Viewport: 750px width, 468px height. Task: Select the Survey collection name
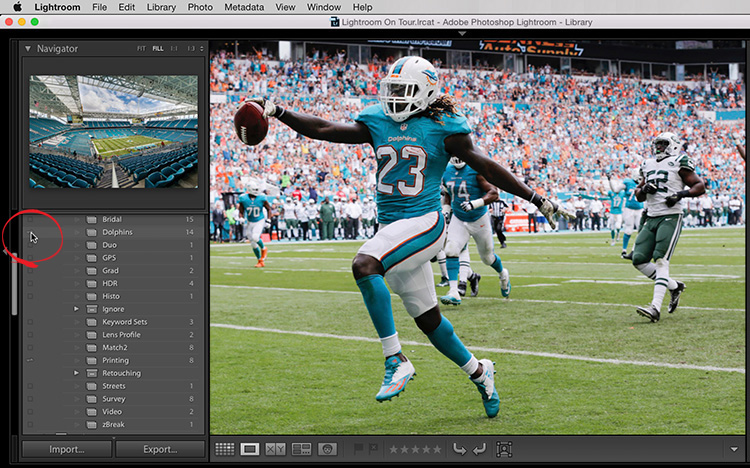pos(113,399)
